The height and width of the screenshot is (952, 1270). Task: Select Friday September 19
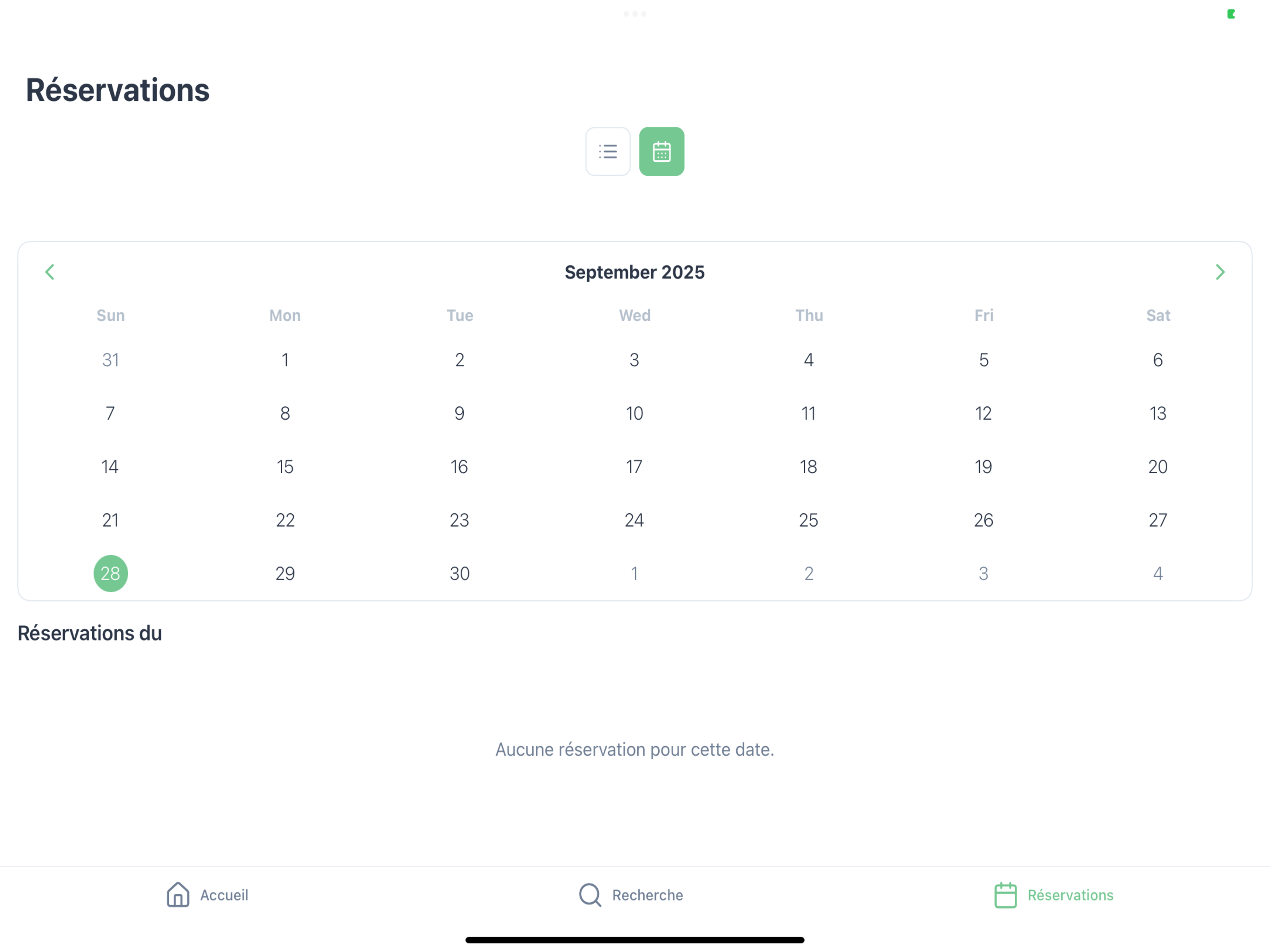tap(984, 466)
